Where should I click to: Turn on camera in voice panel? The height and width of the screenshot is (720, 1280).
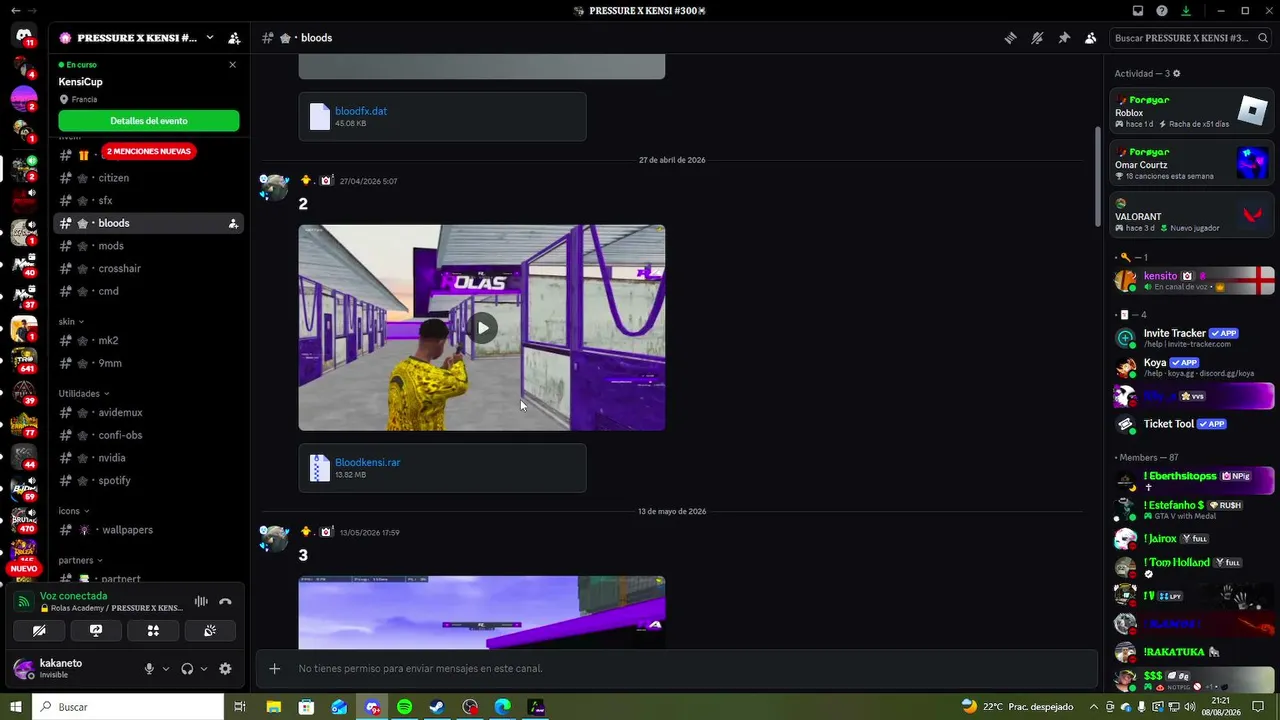coord(39,631)
